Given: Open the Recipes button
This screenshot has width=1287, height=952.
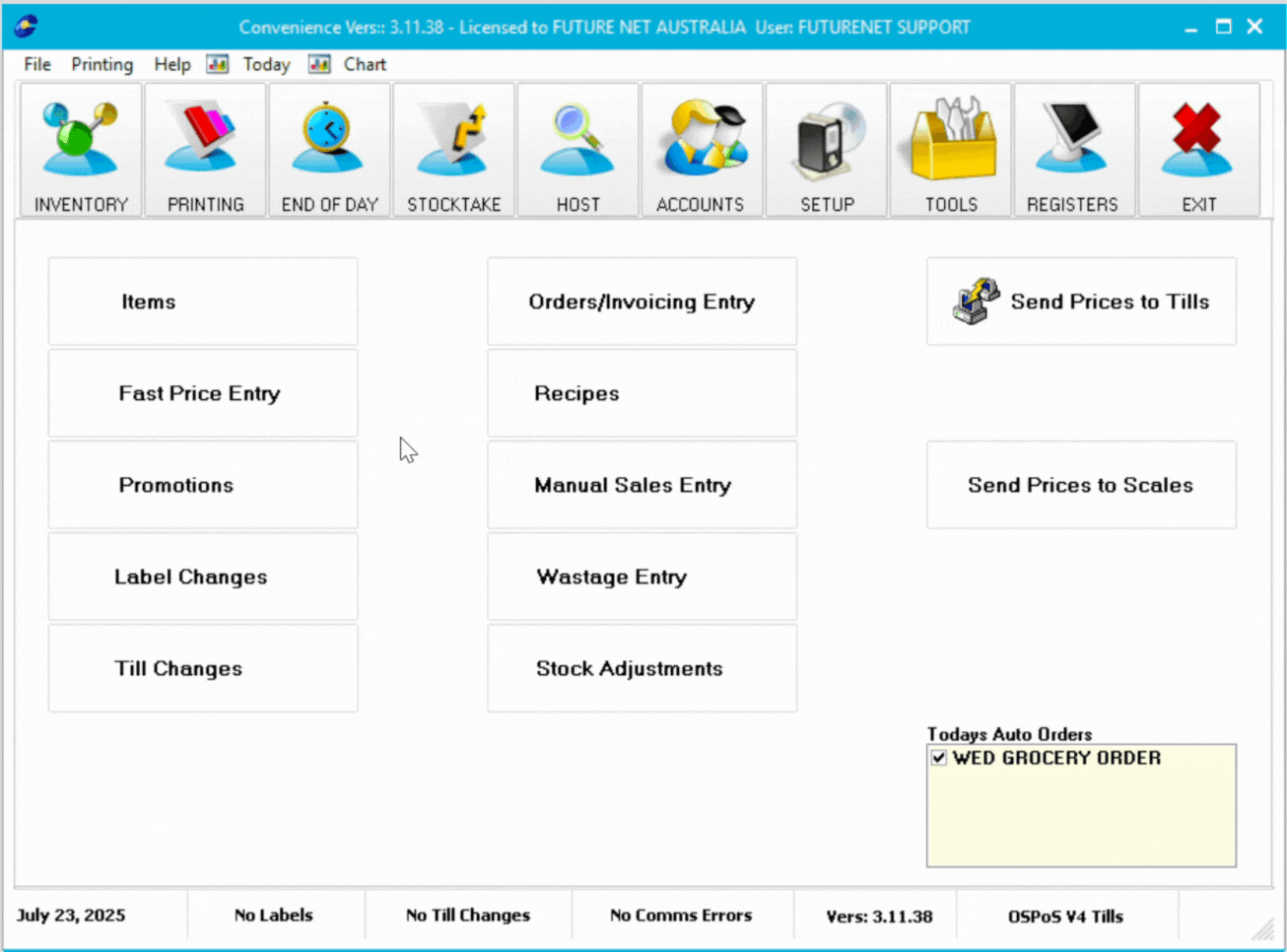Looking at the screenshot, I should 643,393.
